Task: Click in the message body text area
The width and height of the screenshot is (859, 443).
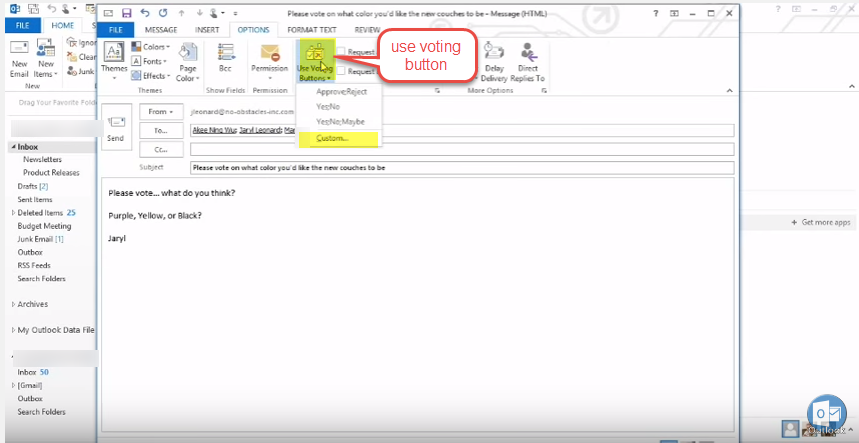Action: point(417,304)
